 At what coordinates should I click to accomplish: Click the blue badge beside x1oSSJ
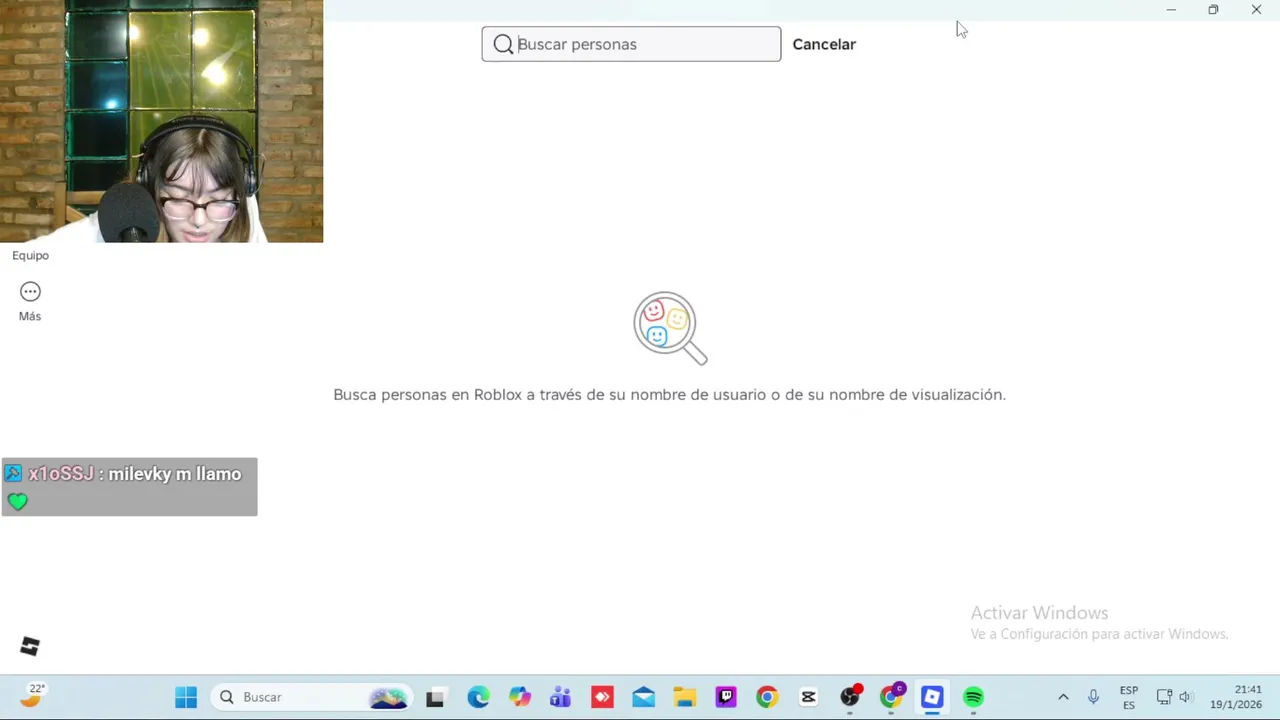(13, 473)
